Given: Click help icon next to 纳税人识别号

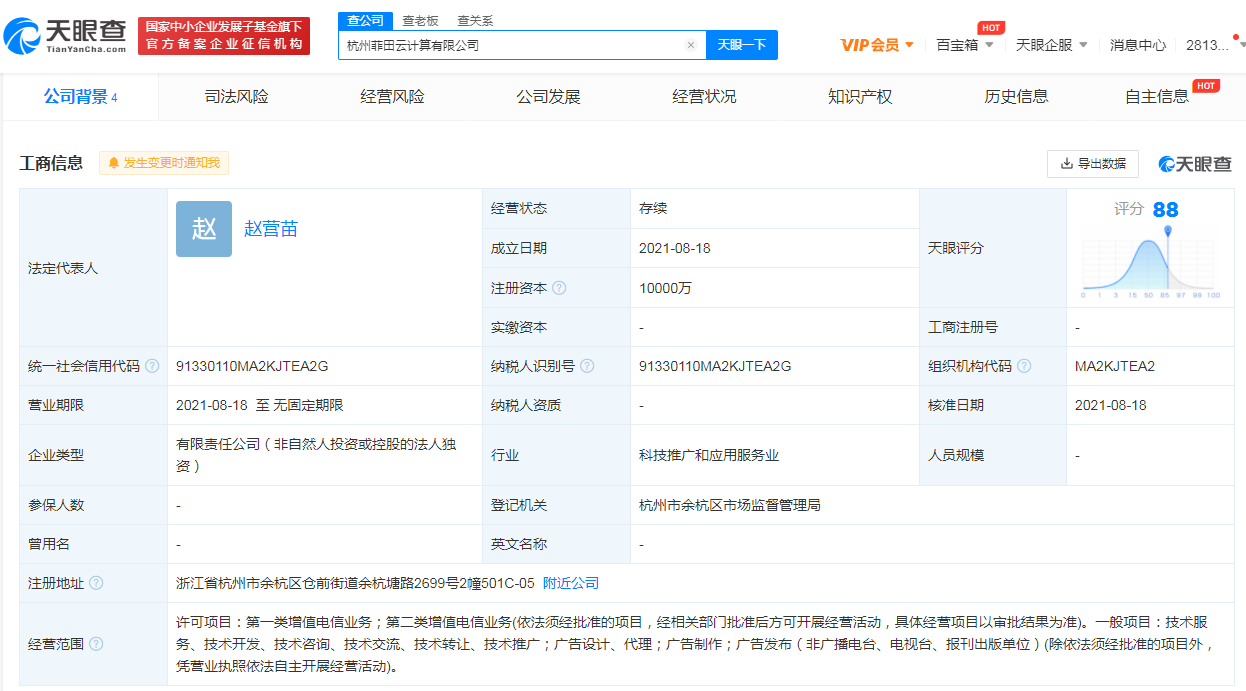Looking at the screenshot, I should 587,366.
